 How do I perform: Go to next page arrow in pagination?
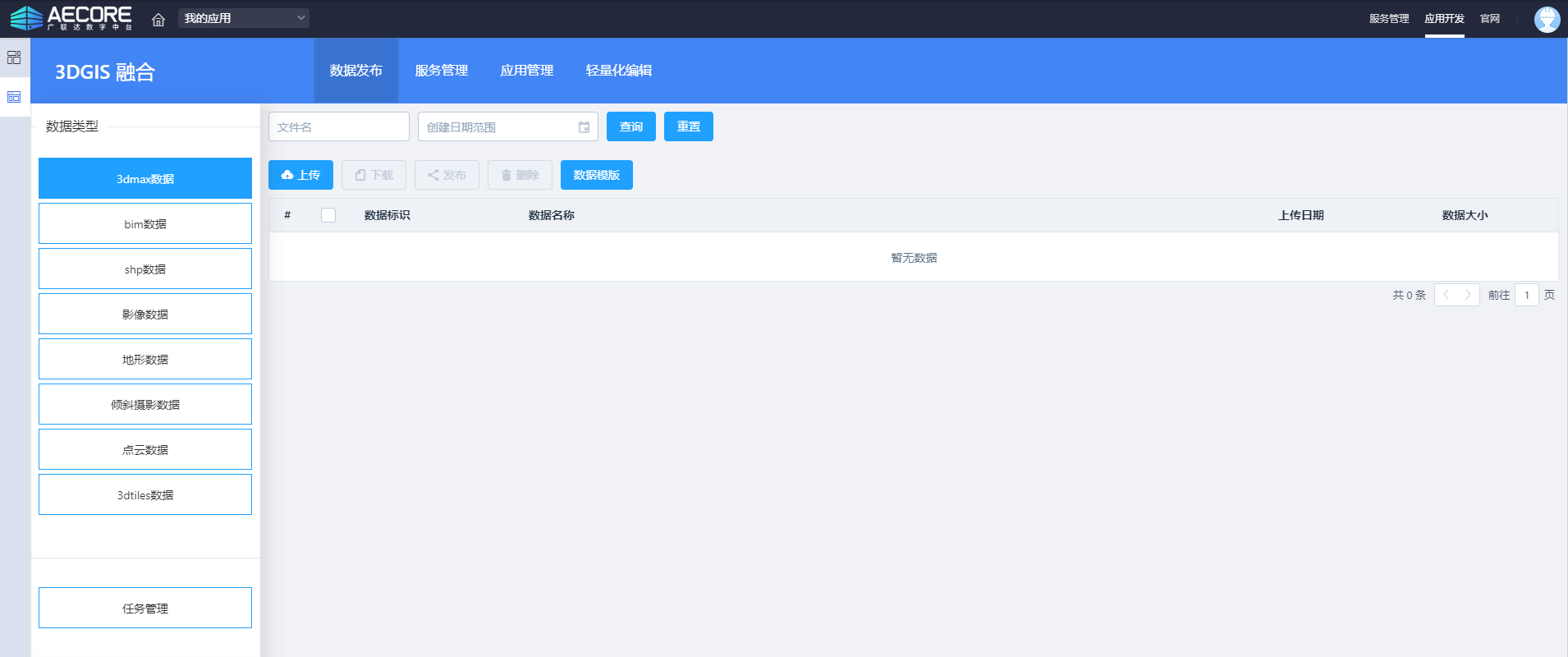1468,295
